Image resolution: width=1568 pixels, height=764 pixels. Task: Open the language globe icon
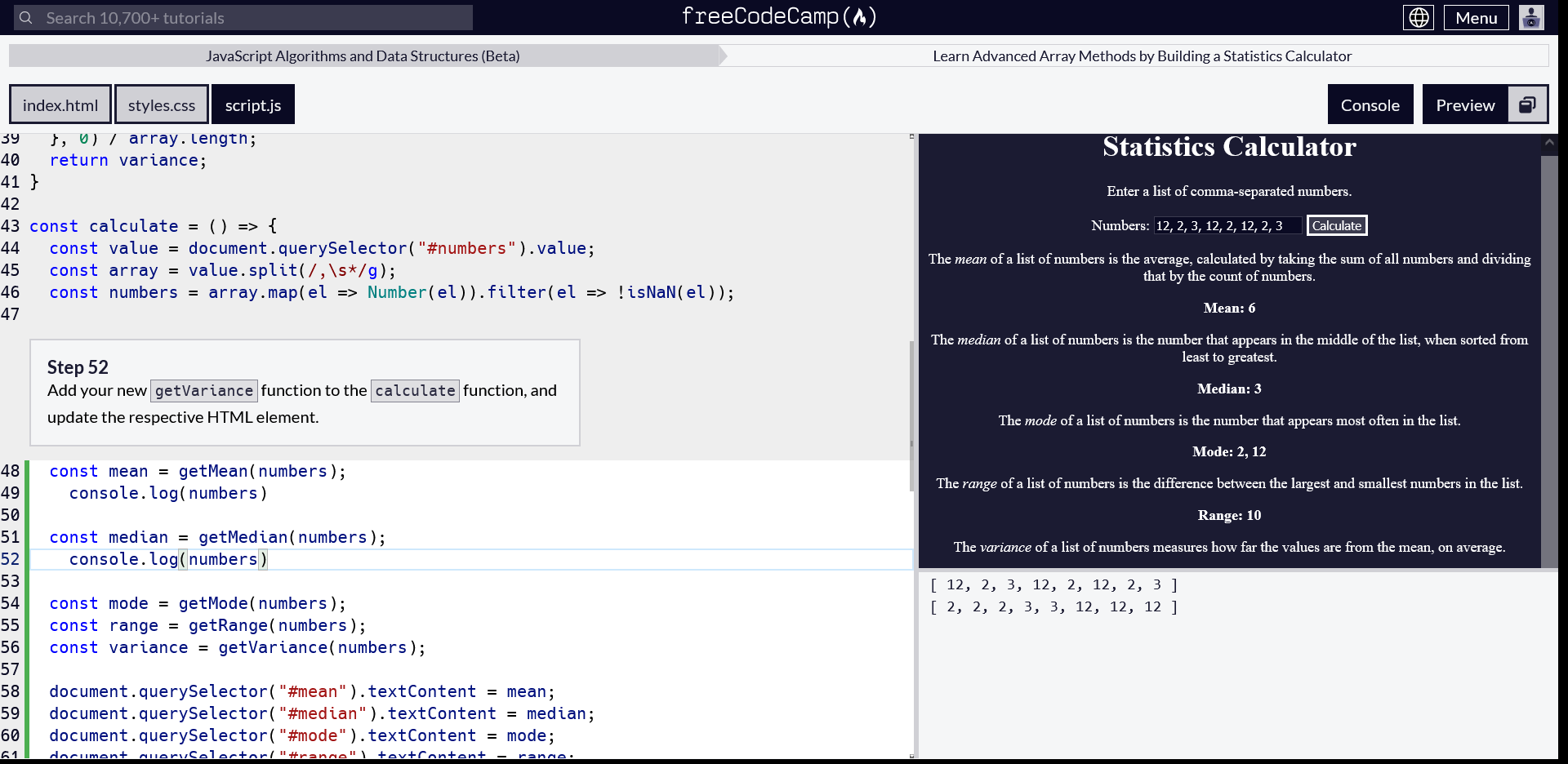tap(1419, 17)
